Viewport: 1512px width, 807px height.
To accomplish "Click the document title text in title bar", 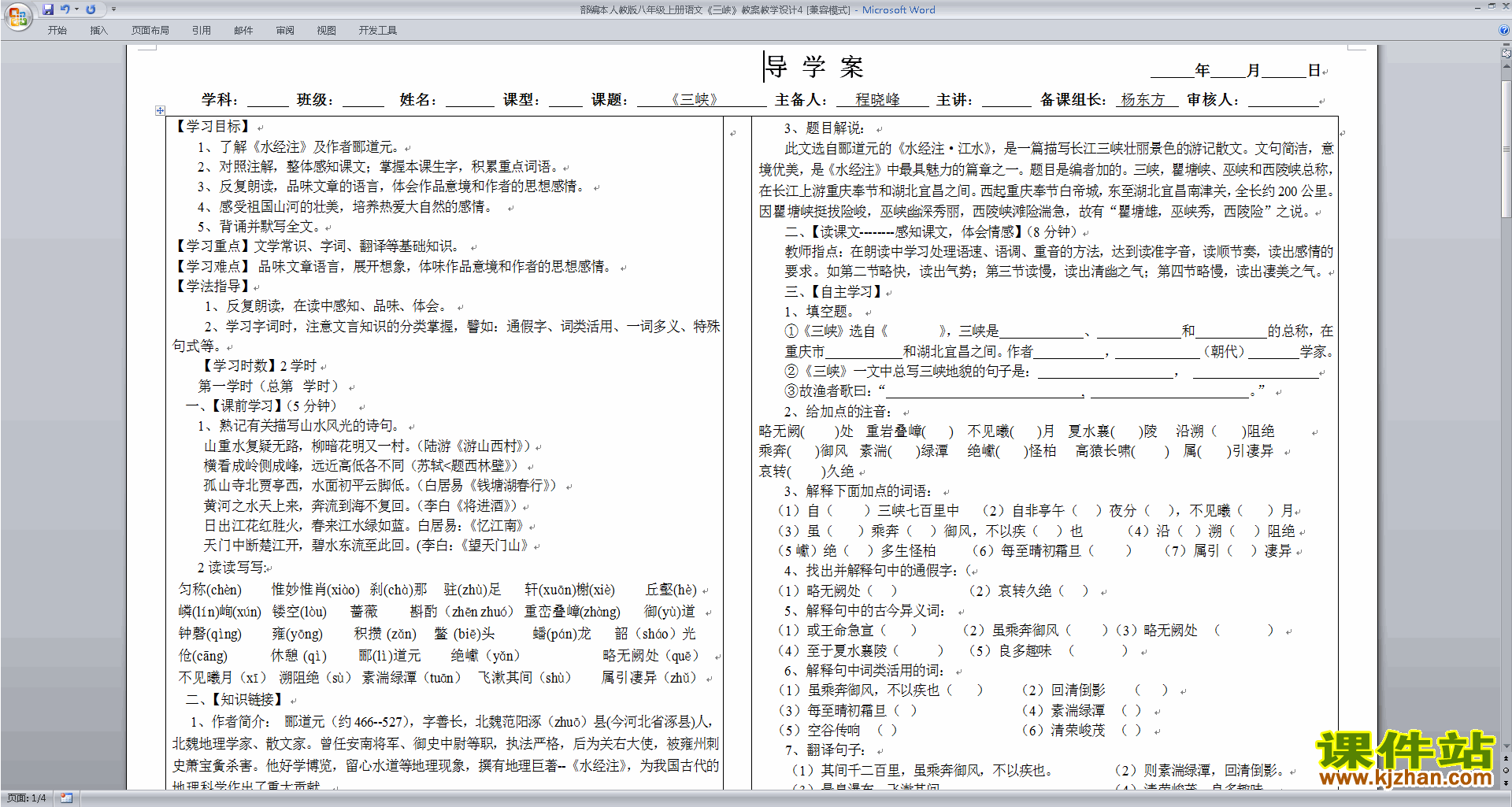I will pos(758,10).
